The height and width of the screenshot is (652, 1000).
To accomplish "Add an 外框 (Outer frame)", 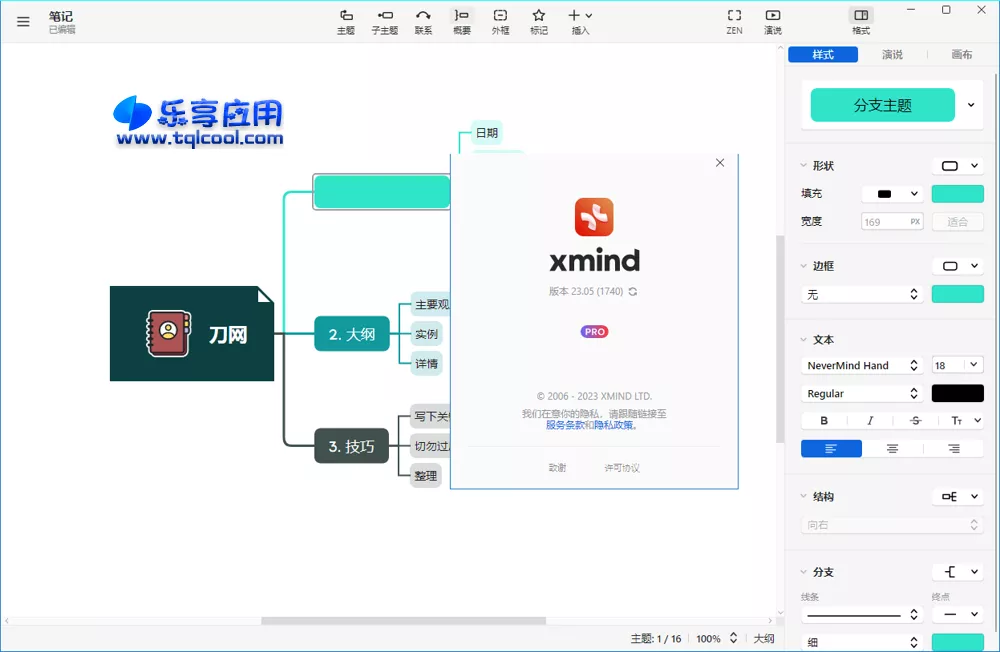I will pos(500,20).
